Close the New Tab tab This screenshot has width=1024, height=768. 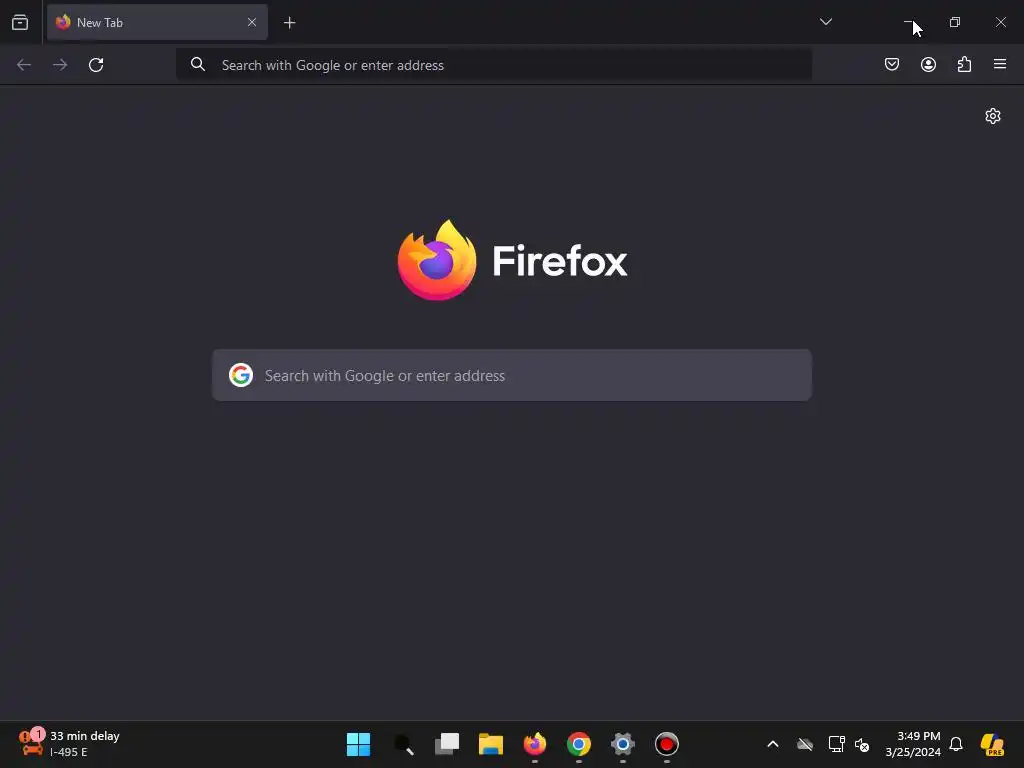(x=251, y=22)
